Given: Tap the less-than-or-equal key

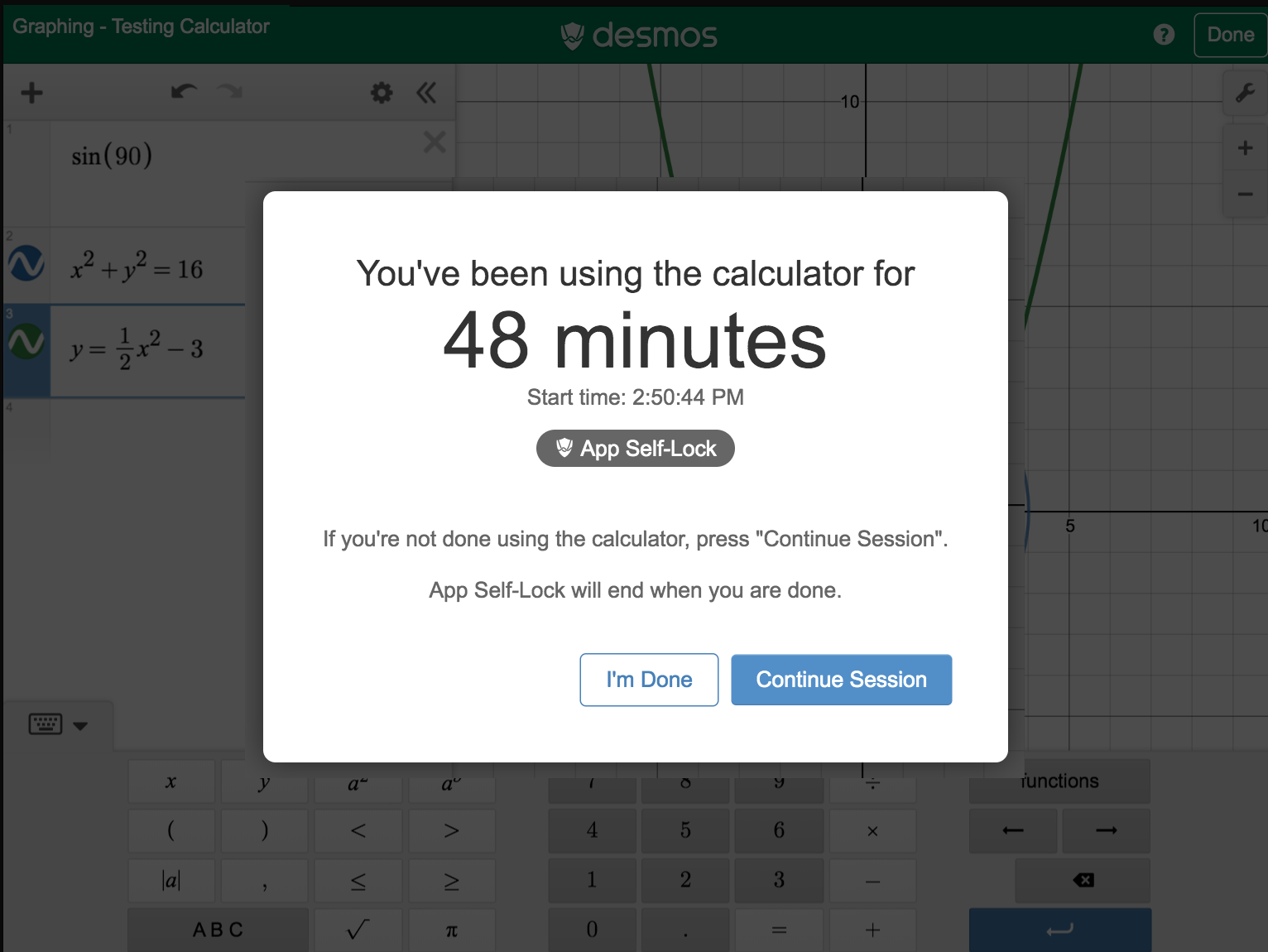Looking at the screenshot, I should (358, 880).
